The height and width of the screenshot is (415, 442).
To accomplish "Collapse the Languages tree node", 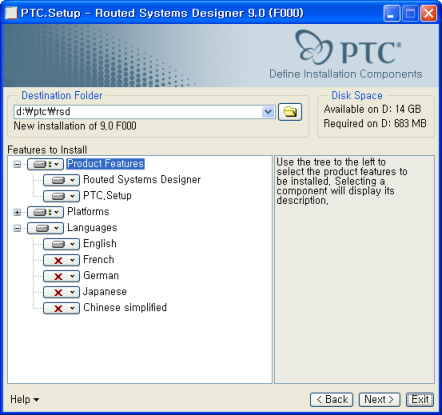I will tap(17, 228).
